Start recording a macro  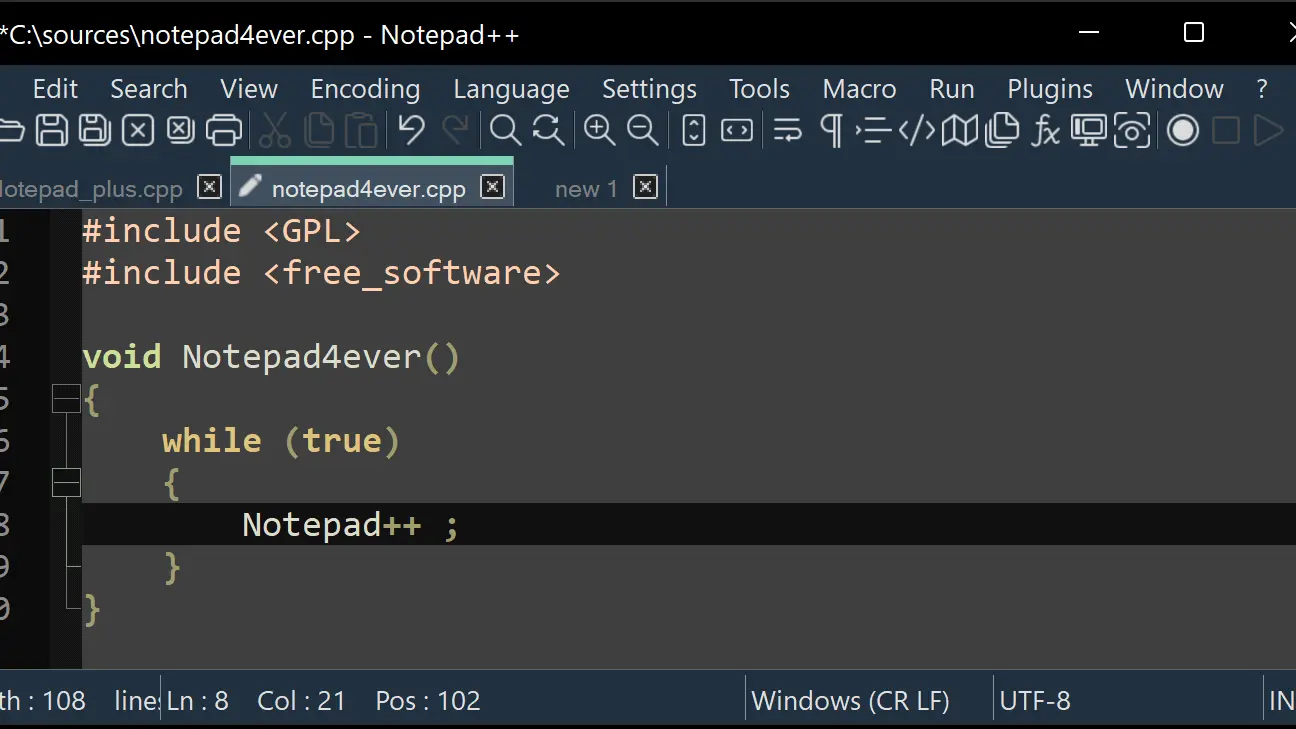click(1182, 130)
